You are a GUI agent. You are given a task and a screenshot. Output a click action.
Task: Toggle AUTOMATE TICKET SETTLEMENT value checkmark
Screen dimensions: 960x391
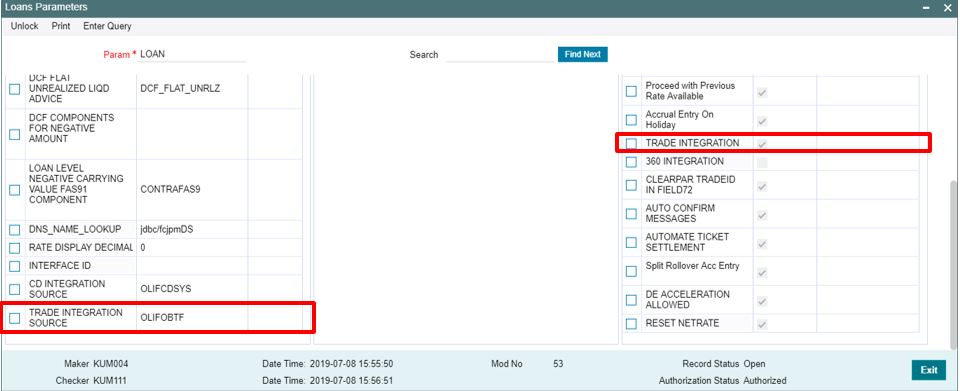point(762,244)
